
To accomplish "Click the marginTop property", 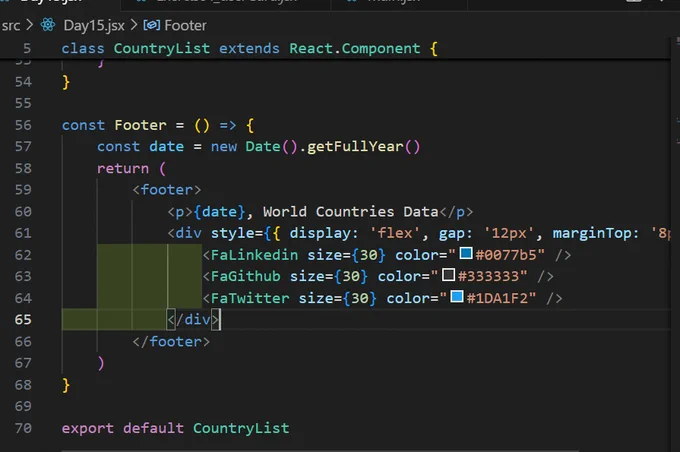I will pos(592,233).
